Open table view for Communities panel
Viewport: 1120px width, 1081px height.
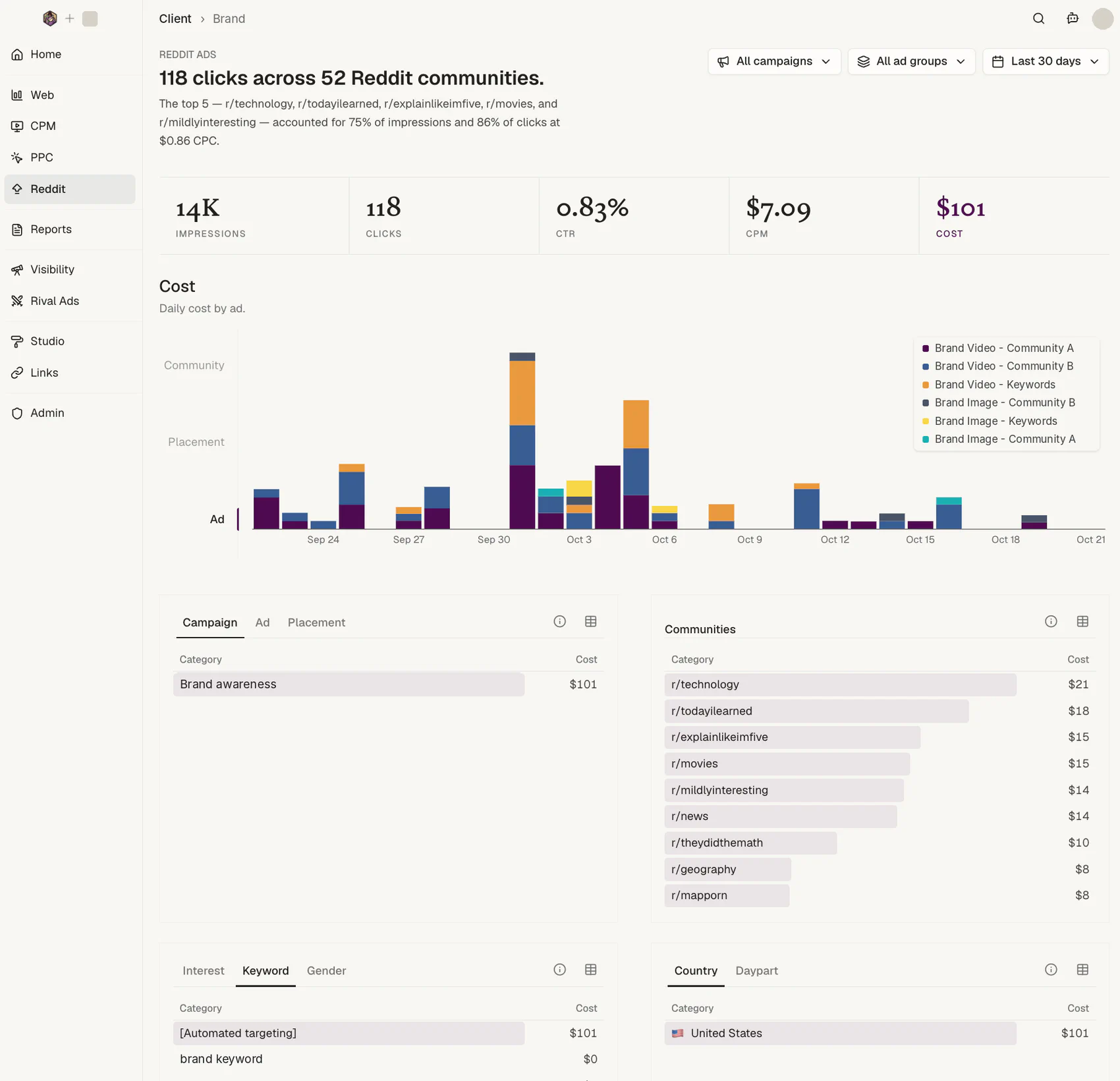click(1082, 621)
